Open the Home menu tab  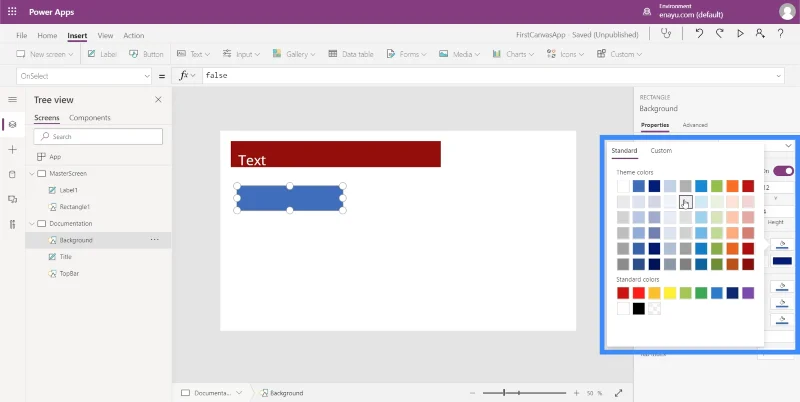click(x=47, y=35)
